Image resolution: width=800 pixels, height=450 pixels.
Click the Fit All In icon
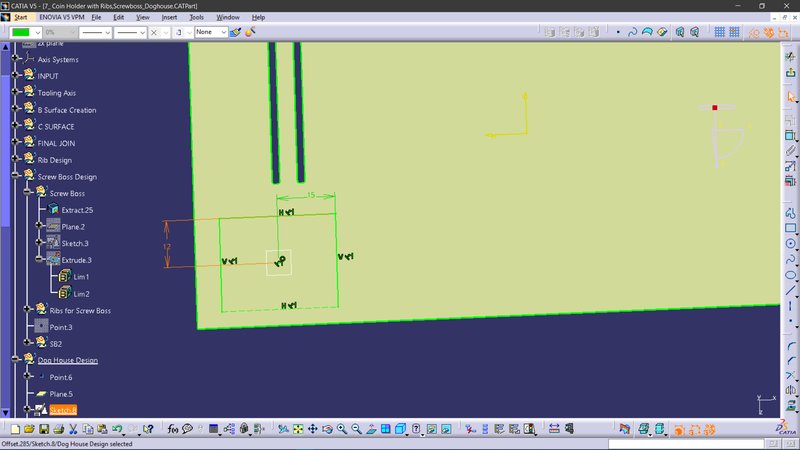(298, 429)
